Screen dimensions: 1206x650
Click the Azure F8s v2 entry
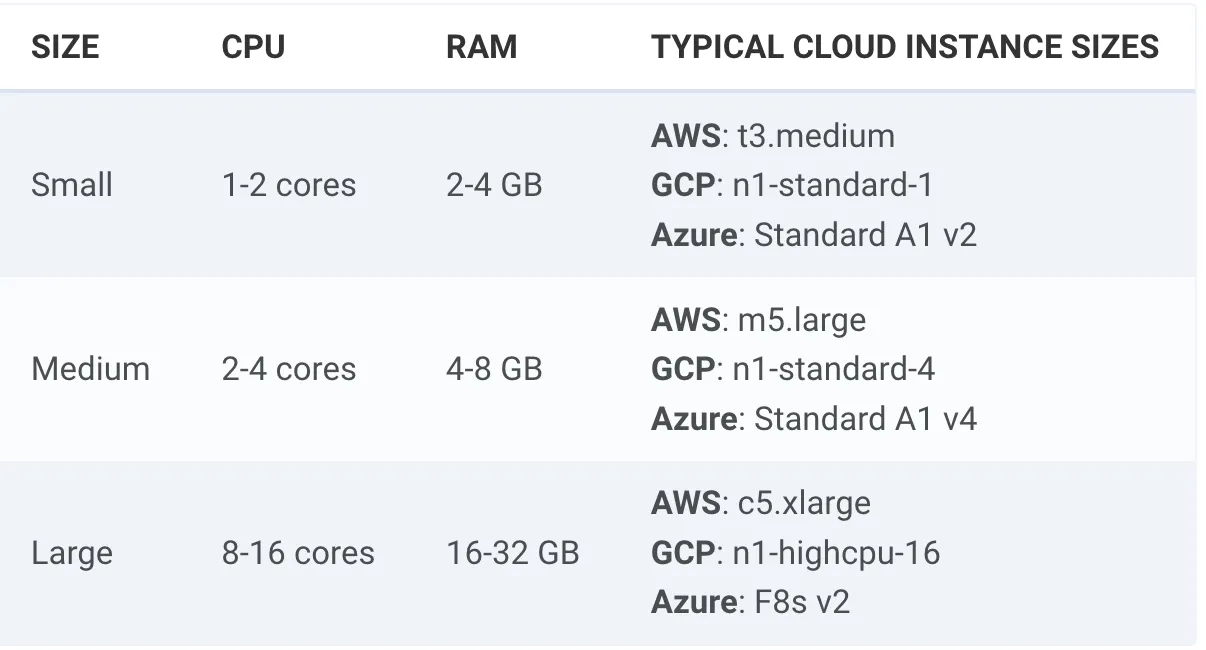(751, 602)
